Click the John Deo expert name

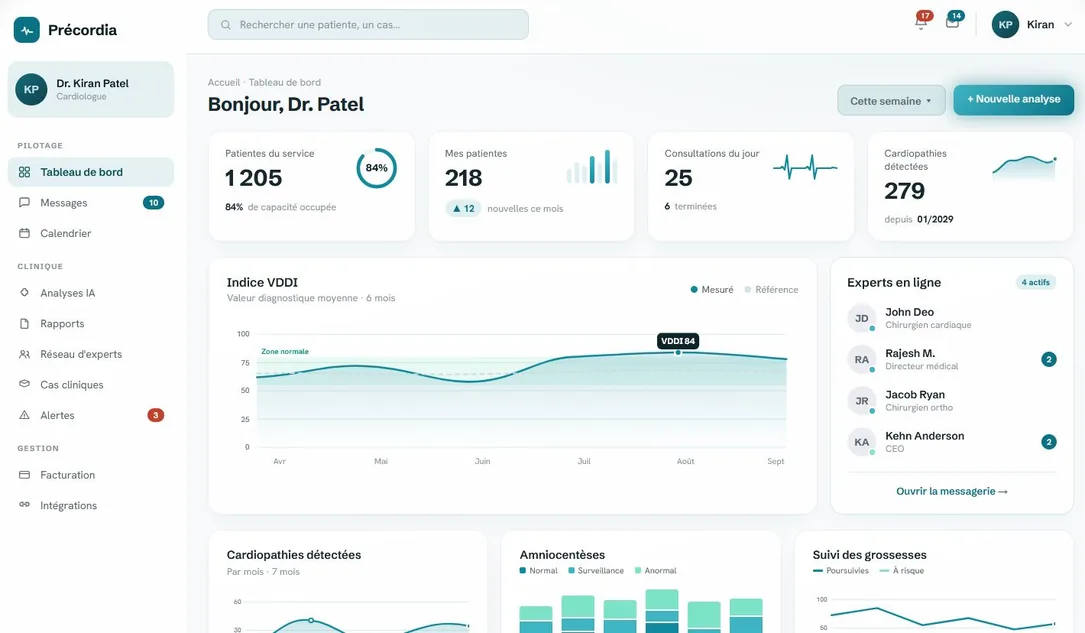click(909, 312)
